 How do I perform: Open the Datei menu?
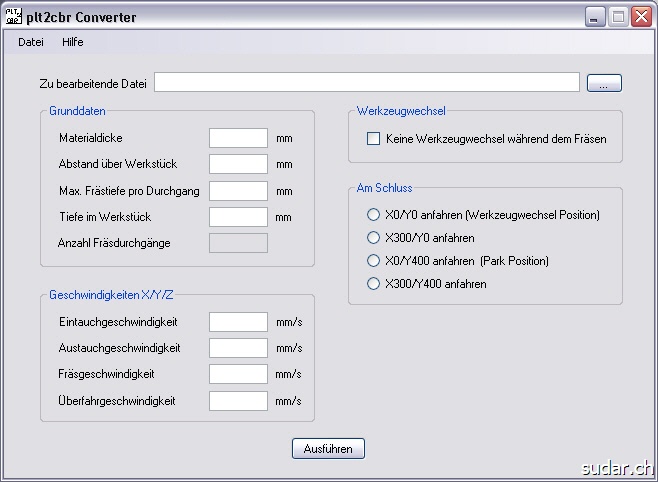click(x=31, y=42)
